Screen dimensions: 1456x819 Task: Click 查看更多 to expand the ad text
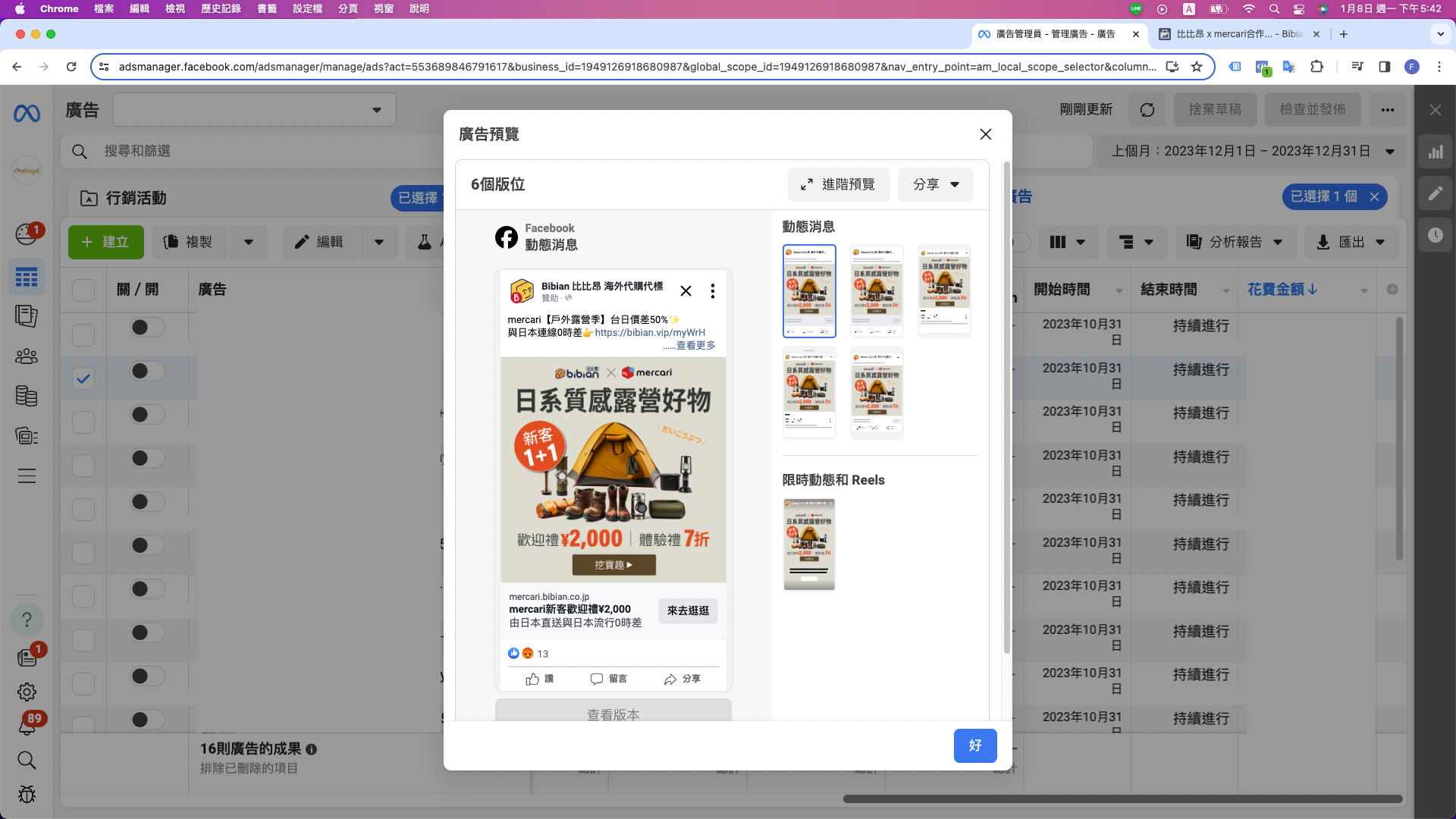695,345
